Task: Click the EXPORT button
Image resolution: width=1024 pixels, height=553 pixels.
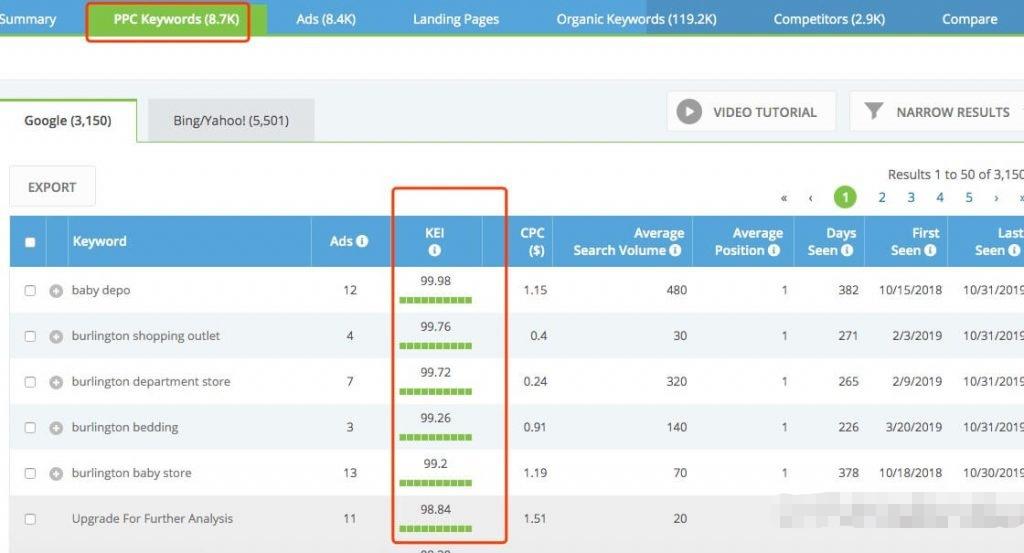Action: click(x=52, y=187)
